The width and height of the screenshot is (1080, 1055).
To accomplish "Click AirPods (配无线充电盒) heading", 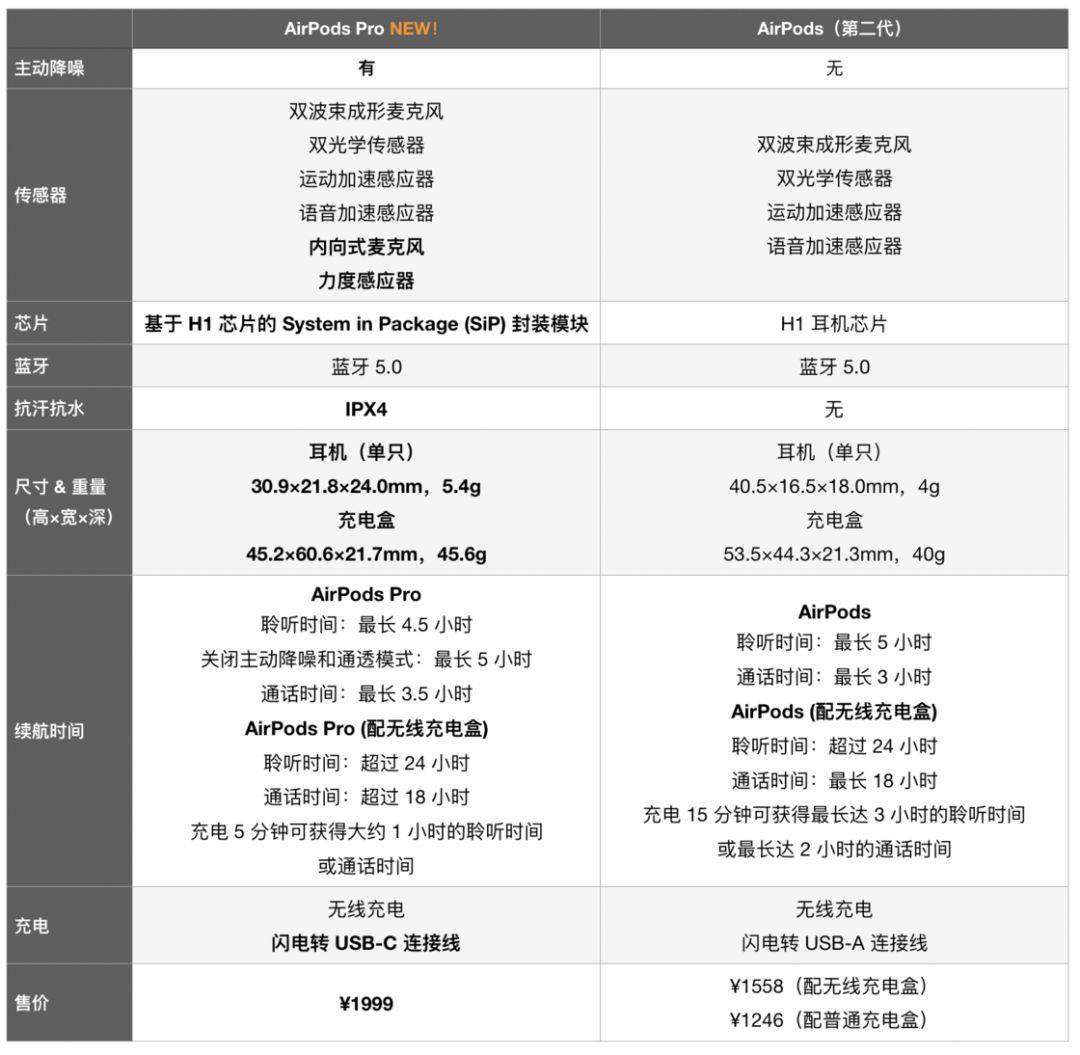I will 833,711.
